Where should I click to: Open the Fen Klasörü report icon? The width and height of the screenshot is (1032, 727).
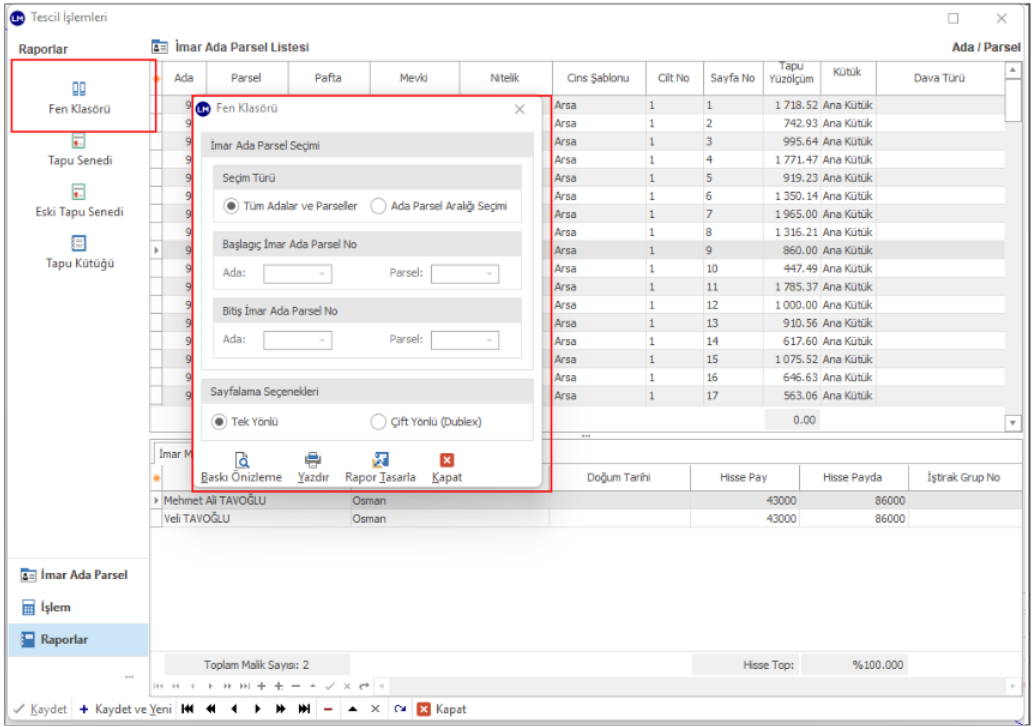79,90
